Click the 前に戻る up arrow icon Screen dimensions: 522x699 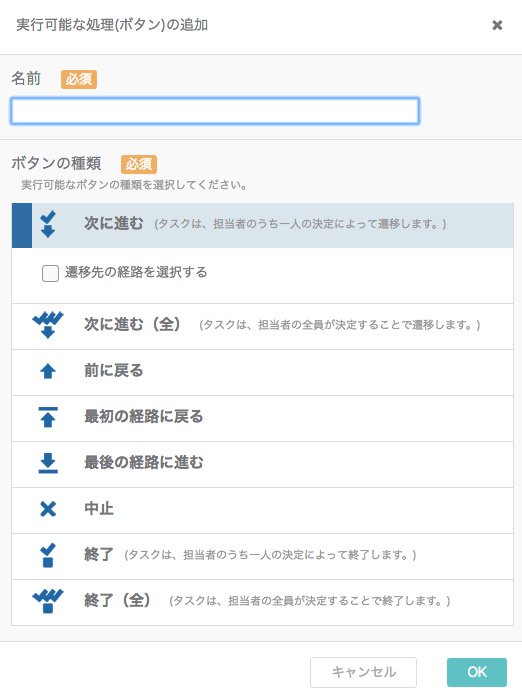pyautogui.click(x=48, y=371)
